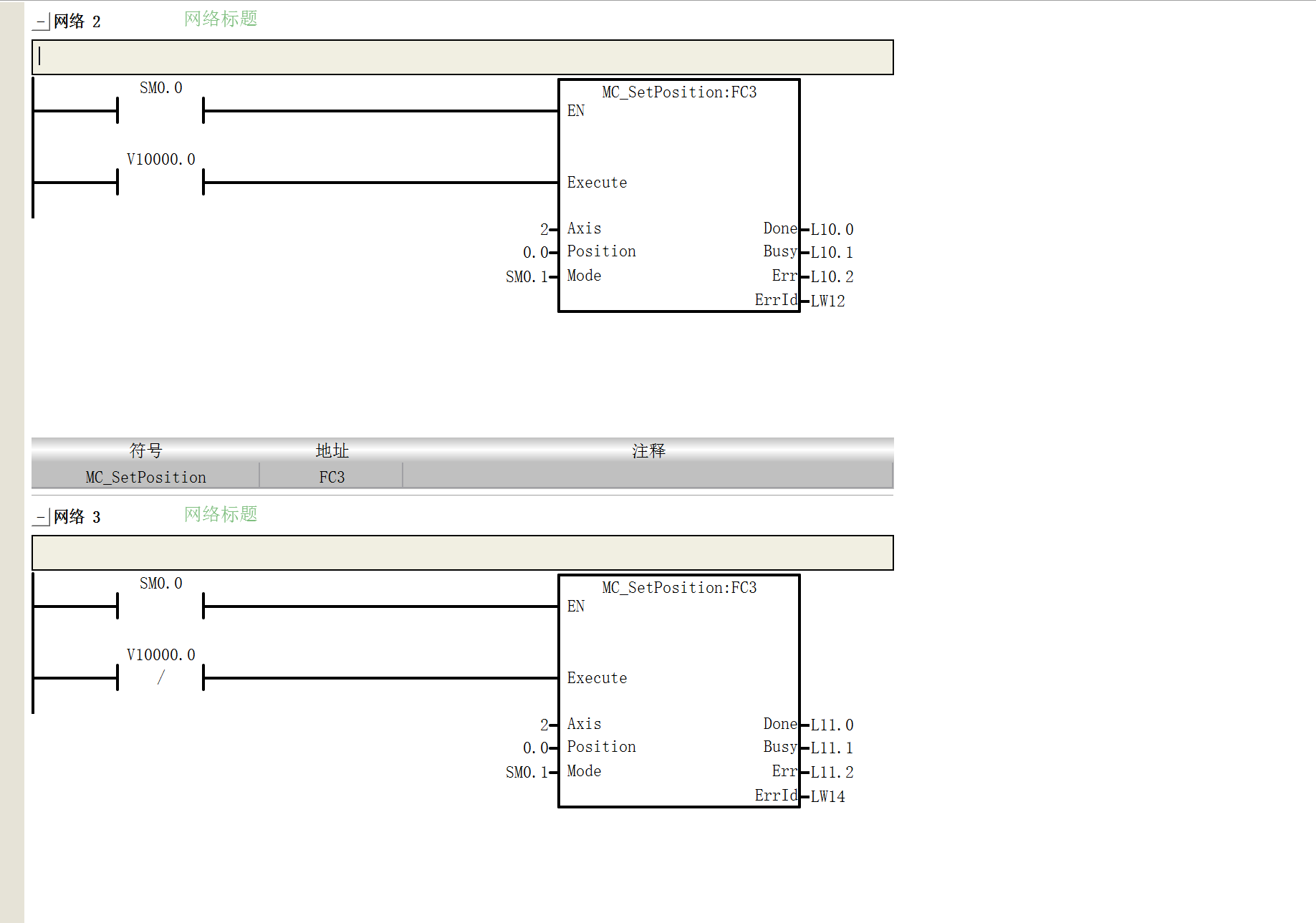Click the Done output pin in network 3
This screenshot has width=1316, height=923.
click(x=780, y=724)
